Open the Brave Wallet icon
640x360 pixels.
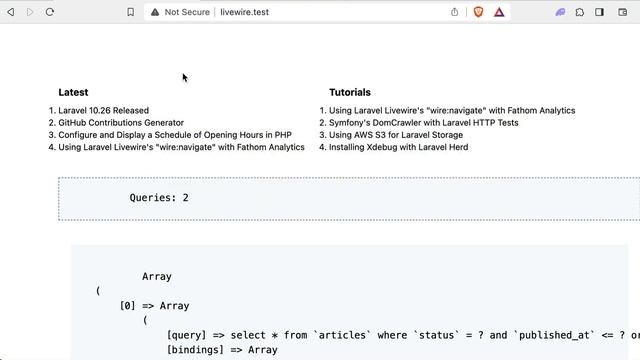pyautogui.click(x=622, y=12)
